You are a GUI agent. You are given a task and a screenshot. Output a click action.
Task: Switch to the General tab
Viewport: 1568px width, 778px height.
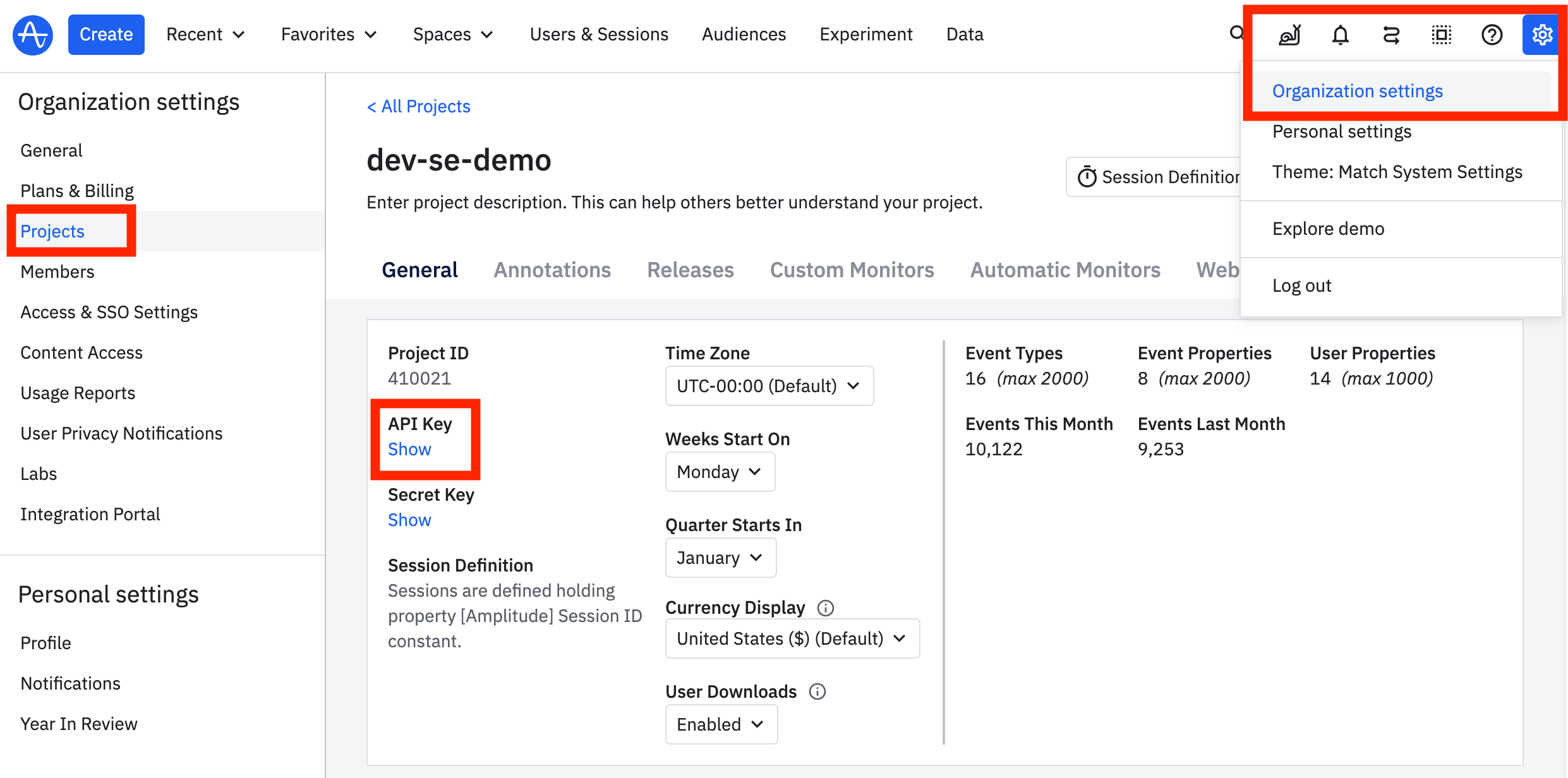(x=419, y=270)
